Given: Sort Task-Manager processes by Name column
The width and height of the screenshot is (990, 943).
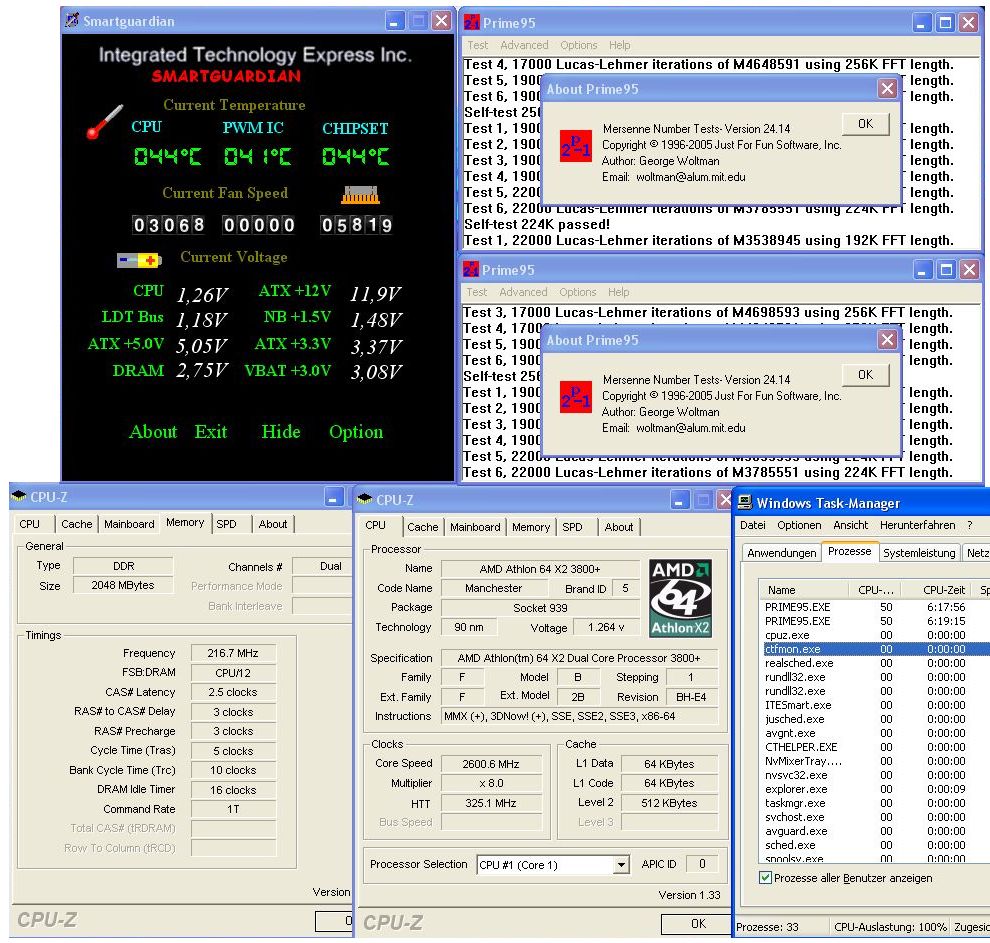Looking at the screenshot, I should [804, 590].
